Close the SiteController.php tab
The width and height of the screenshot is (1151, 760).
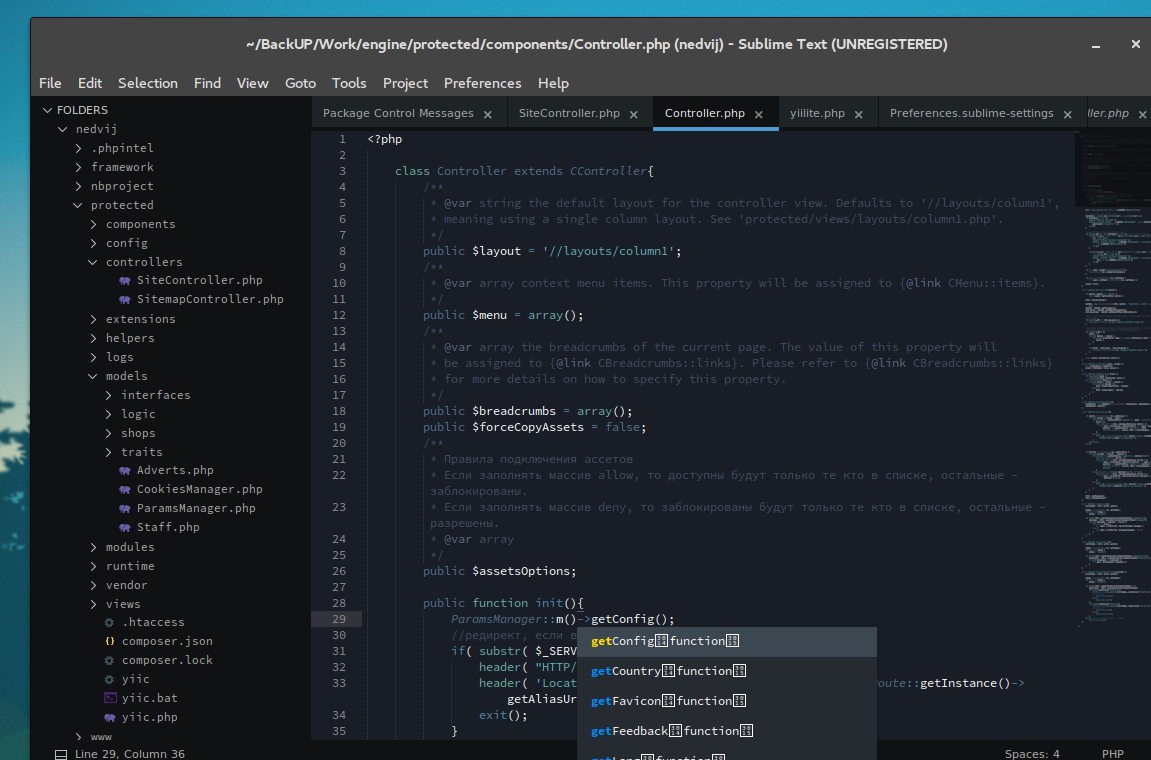click(x=633, y=115)
